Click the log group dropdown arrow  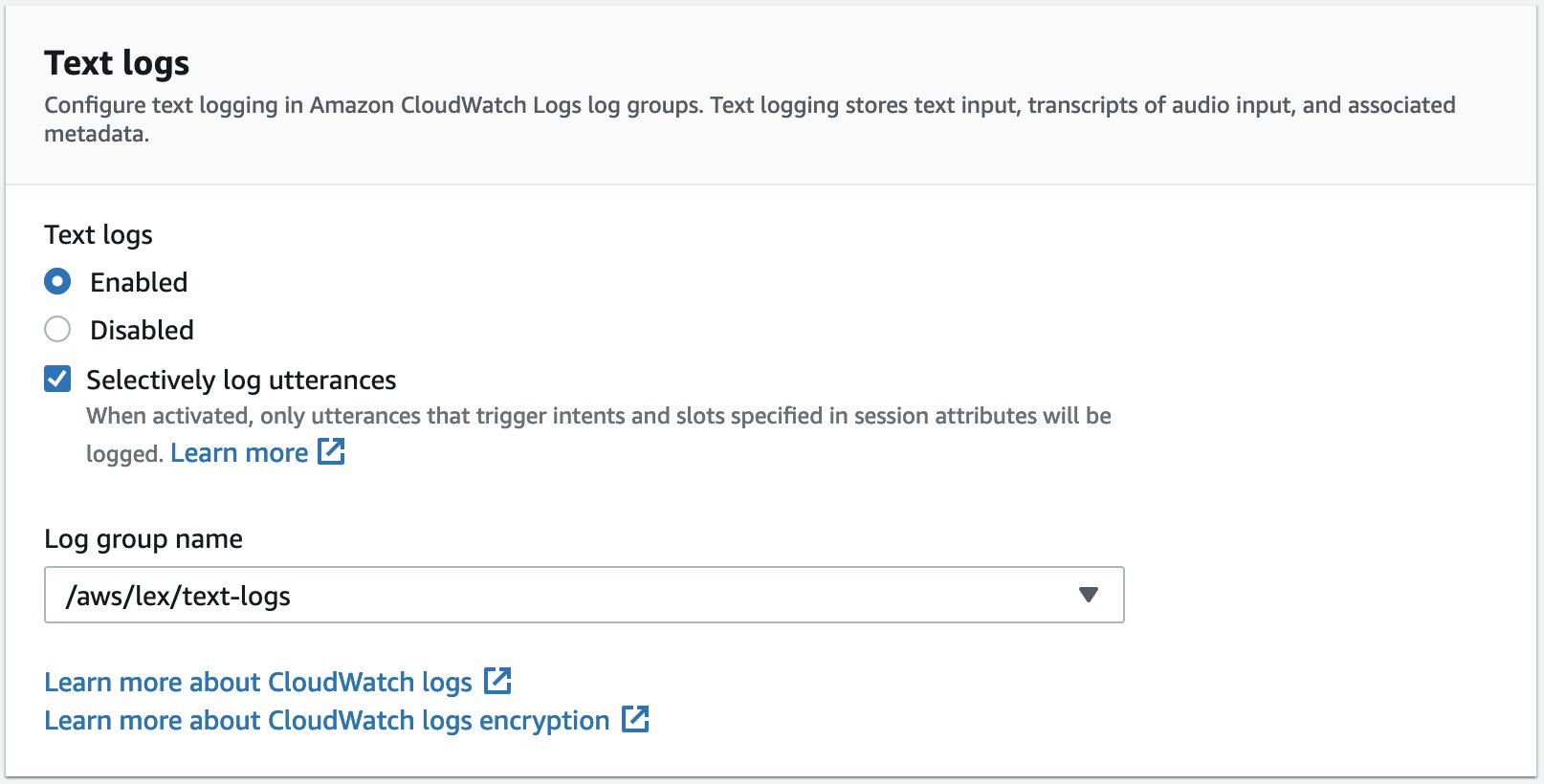click(x=1088, y=595)
